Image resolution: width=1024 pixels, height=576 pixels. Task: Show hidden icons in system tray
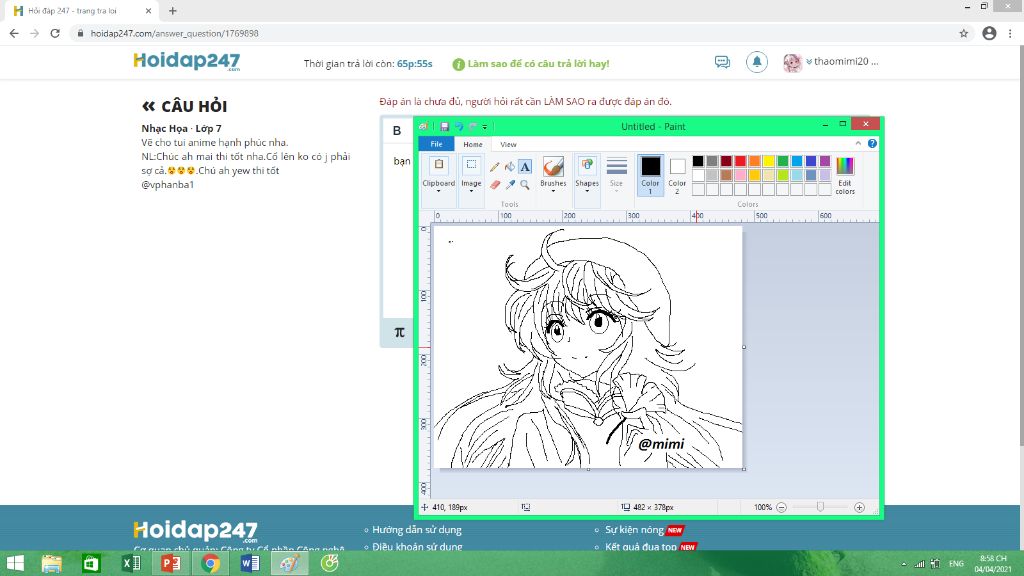(904, 564)
